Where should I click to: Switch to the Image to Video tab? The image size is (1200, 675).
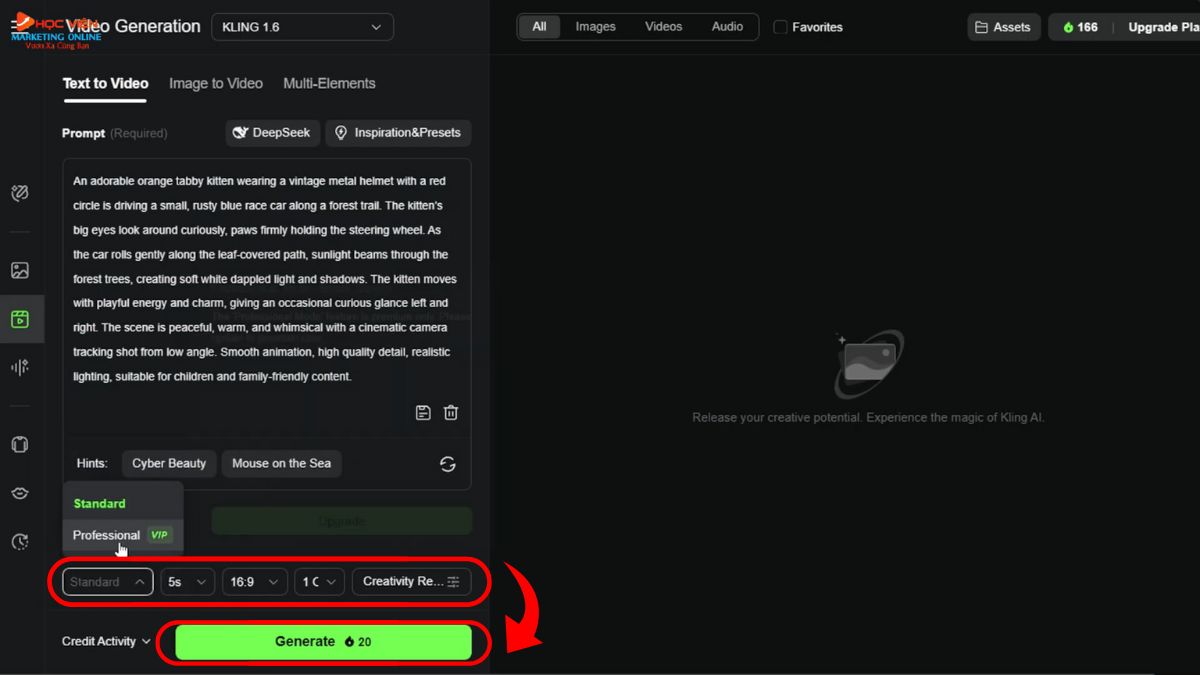coord(216,84)
